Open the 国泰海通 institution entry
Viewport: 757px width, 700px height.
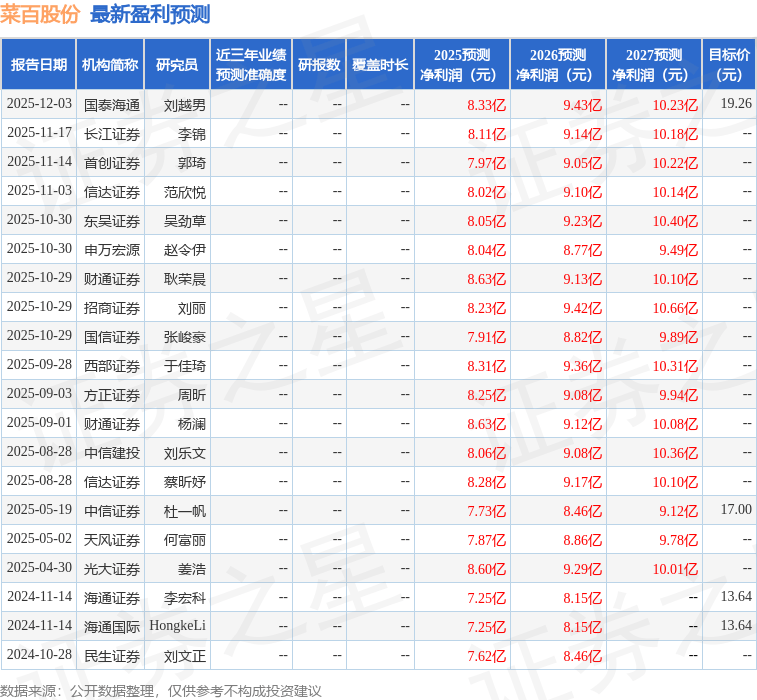[112, 104]
